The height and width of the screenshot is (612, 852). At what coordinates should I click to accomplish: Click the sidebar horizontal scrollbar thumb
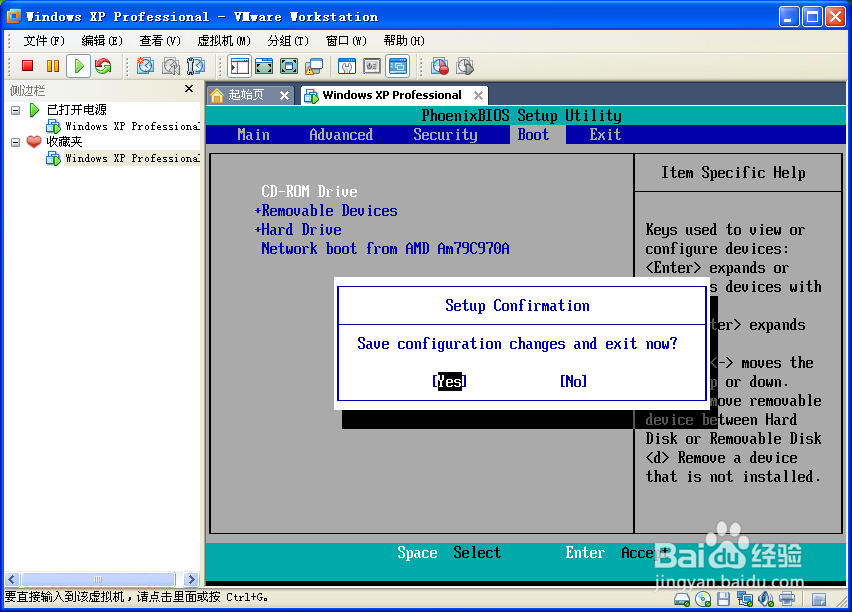(x=98, y=579)
